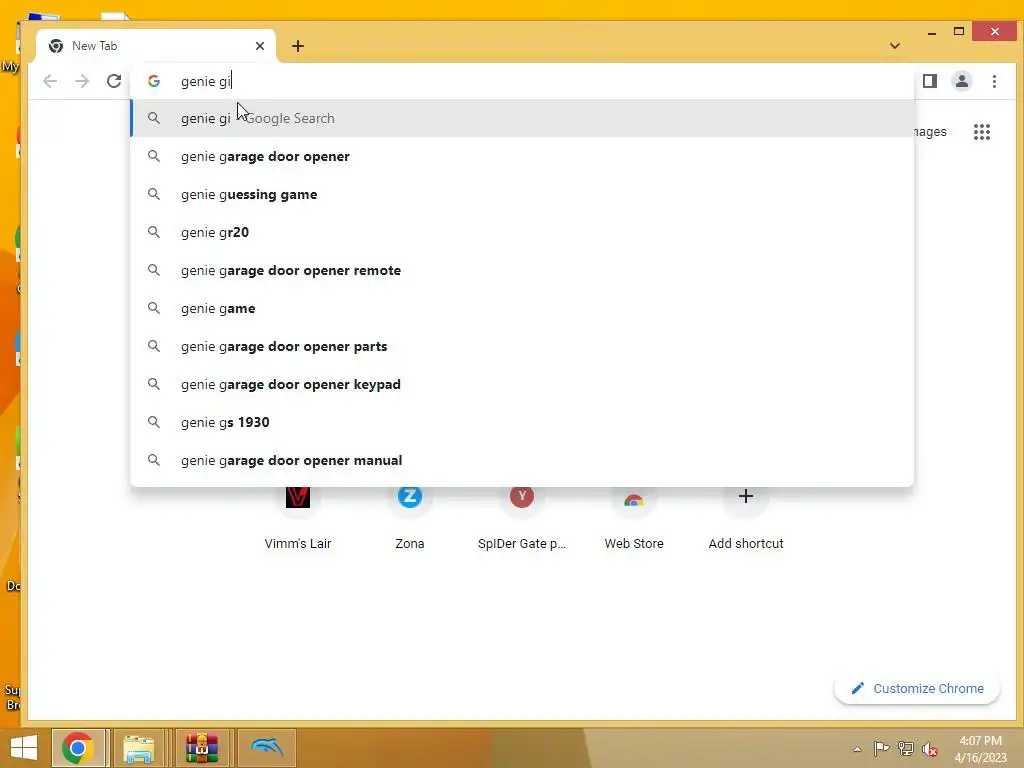Choose 'genie guessing game' suggestion

coord(522,194)
